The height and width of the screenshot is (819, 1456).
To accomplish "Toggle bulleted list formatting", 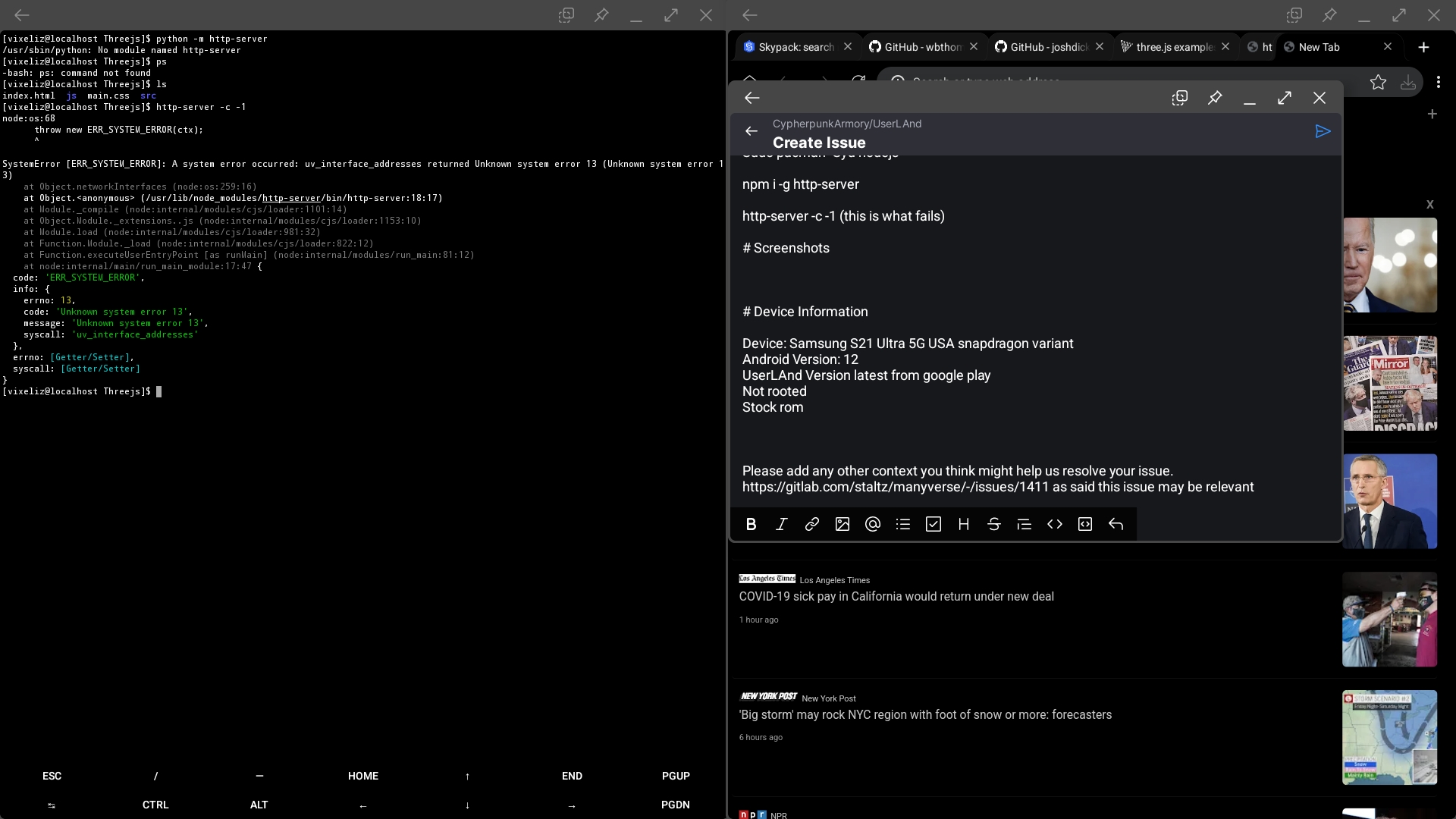I will pos(903,524).
